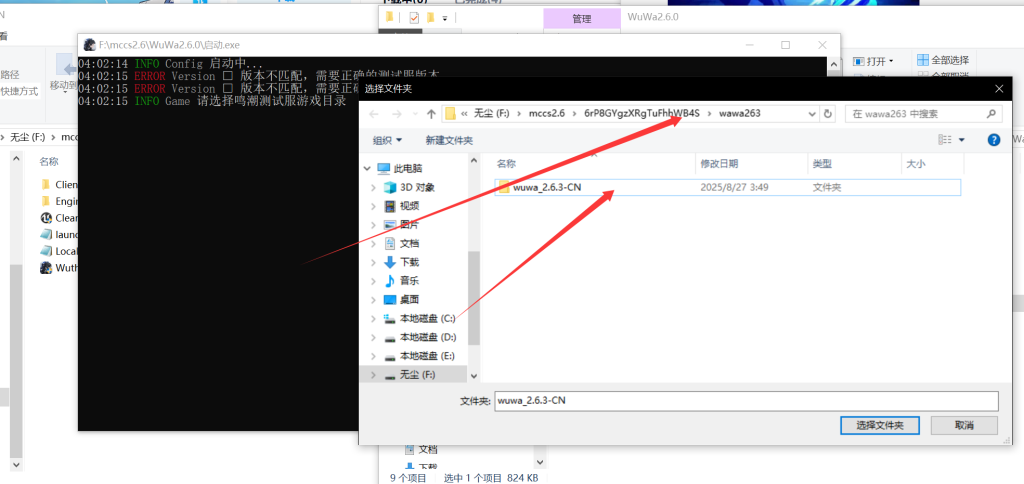The height and width of the screenshot is (484, 1024).
Task: Select 下载 folder in dialog navigation pane
Action: click(x=409, y=263)
